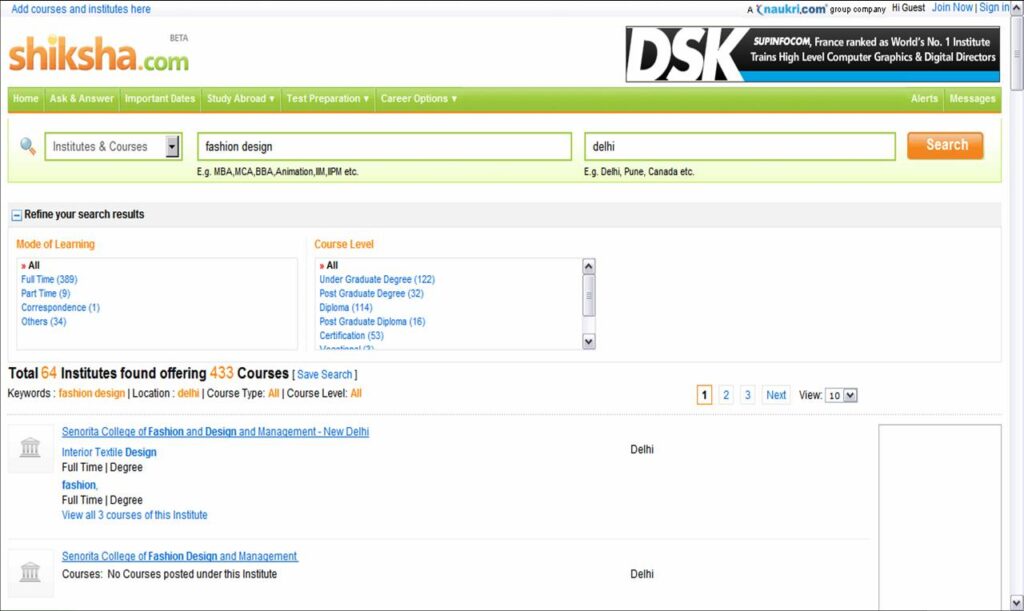The image size is (1024, 611).
Task: Click Course Level list scroll down arrow
Action: coord(588,341)
